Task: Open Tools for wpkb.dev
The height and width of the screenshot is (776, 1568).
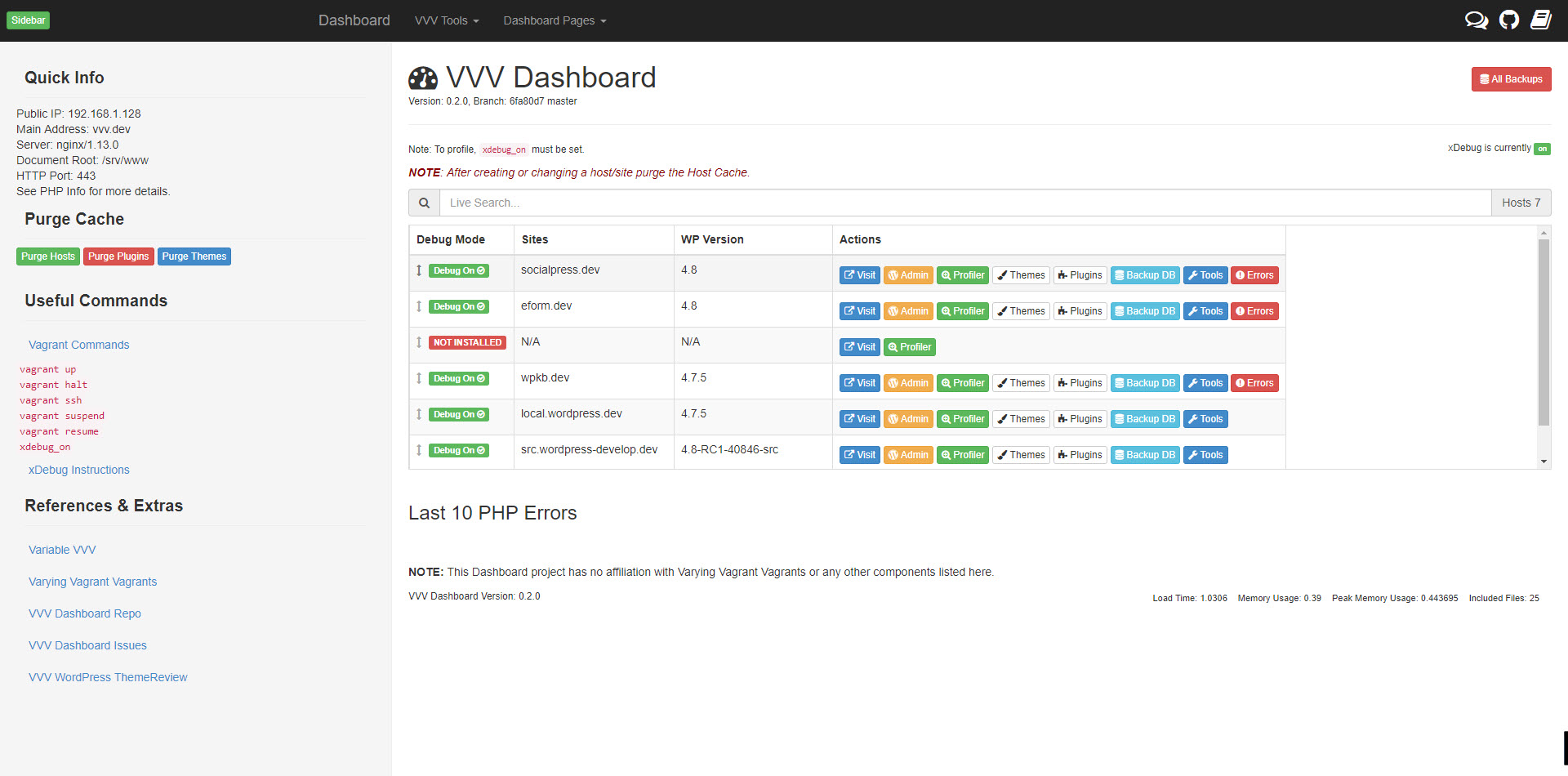Action: coord(1205,383)
